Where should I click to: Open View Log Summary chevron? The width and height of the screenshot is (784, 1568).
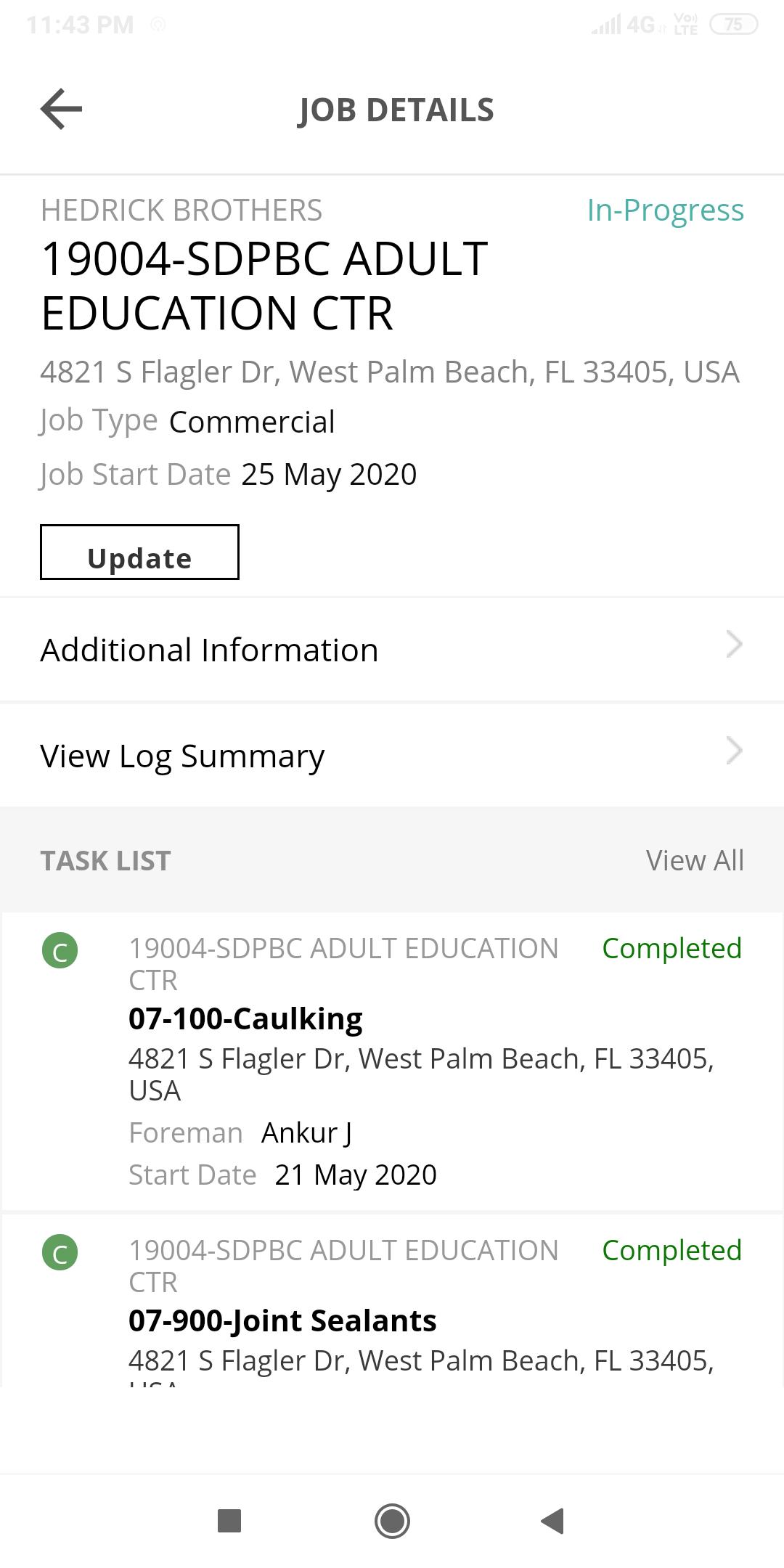[x=734, y=751]
